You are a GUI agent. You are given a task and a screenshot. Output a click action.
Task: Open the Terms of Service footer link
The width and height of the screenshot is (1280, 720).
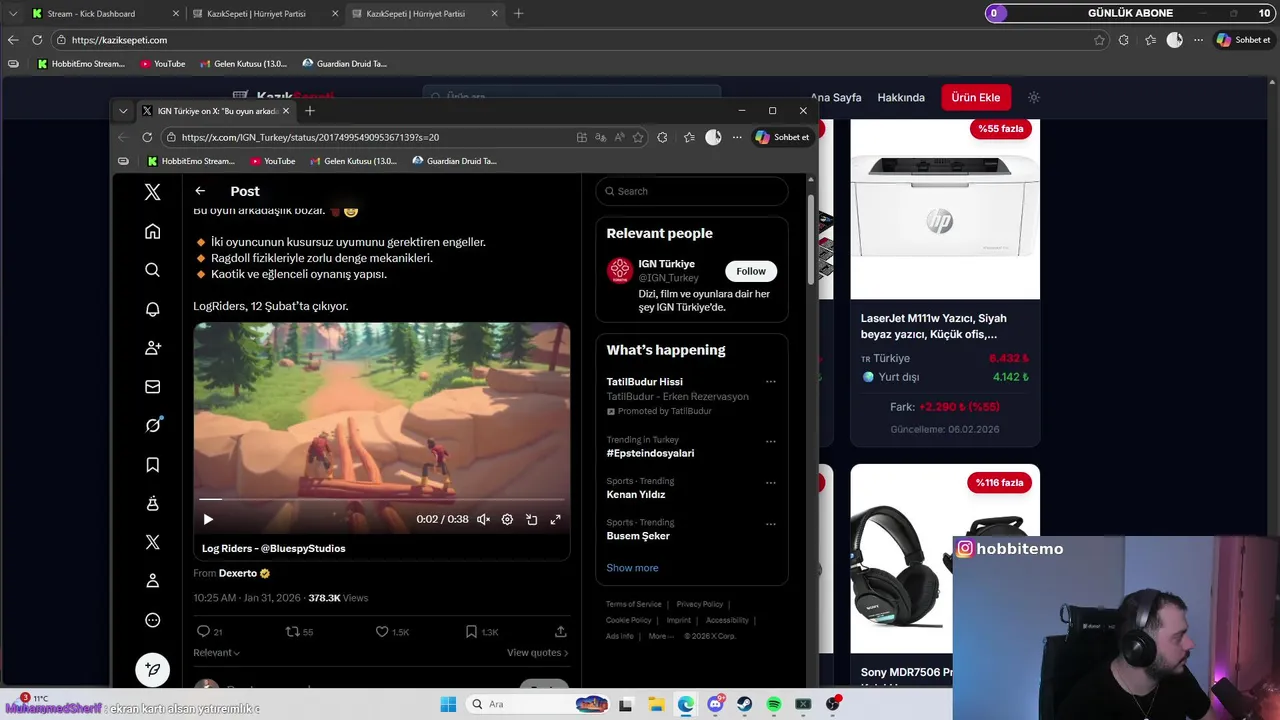pyautogui.click(x=634, y=604)
